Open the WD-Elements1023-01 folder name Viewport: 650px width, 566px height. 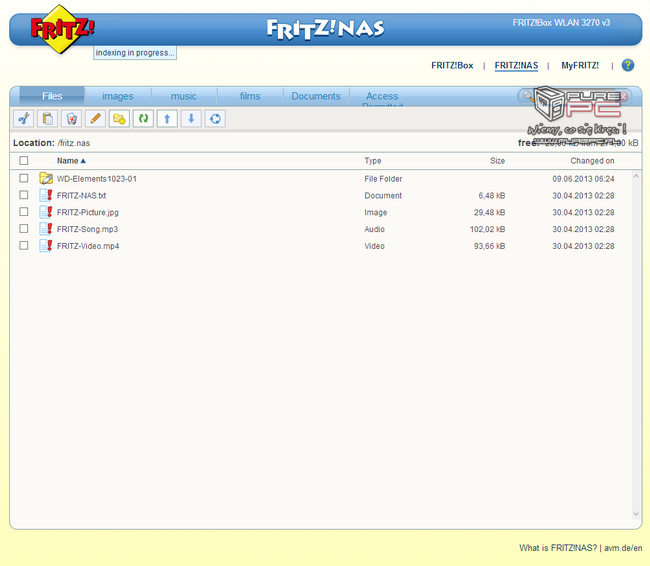point(97,179)
